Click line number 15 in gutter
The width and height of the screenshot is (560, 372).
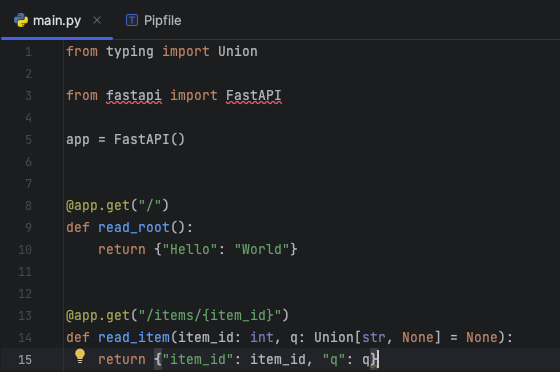(25, 360)
